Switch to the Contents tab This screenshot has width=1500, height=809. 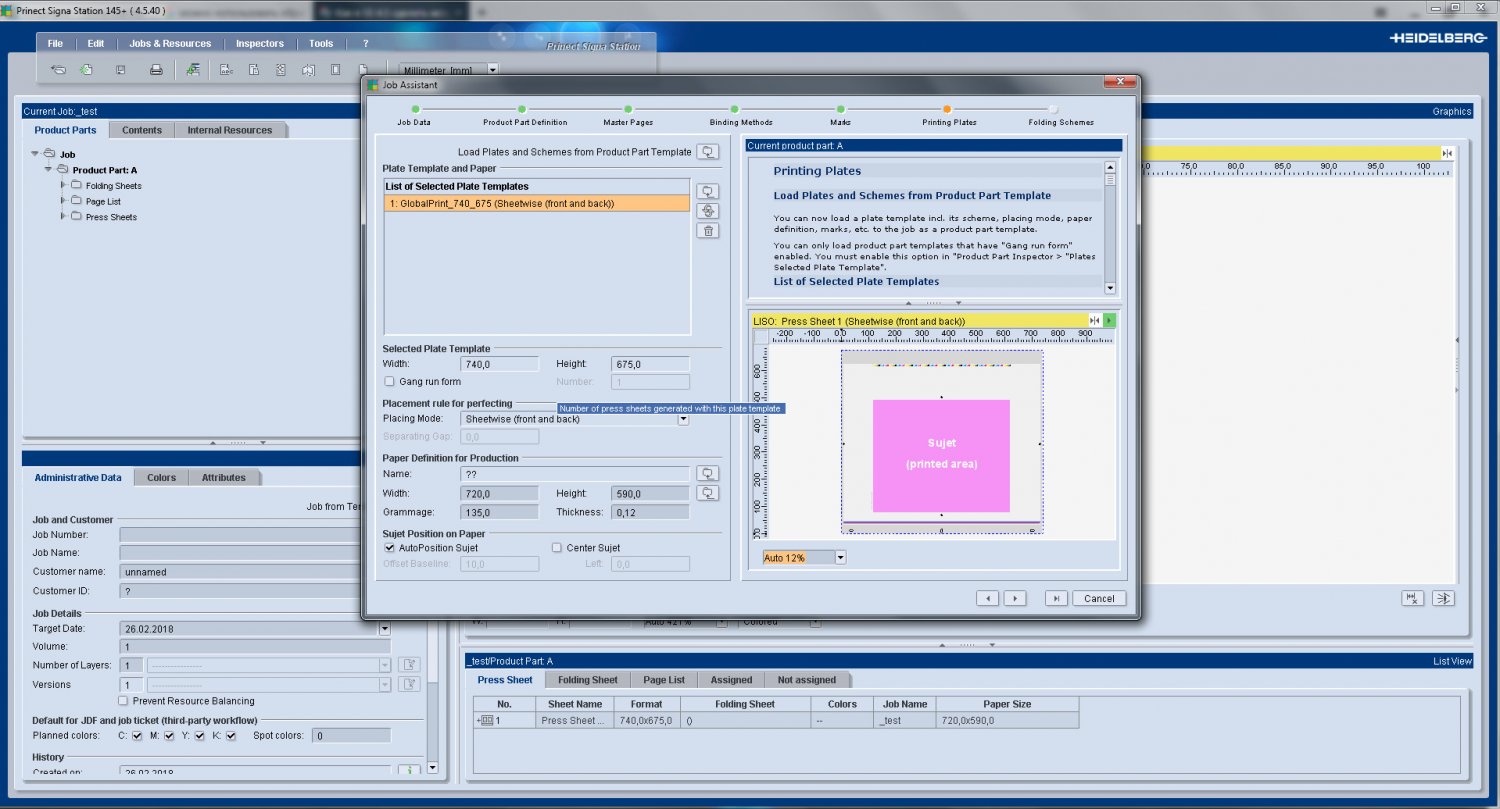(x=142, y=130)
